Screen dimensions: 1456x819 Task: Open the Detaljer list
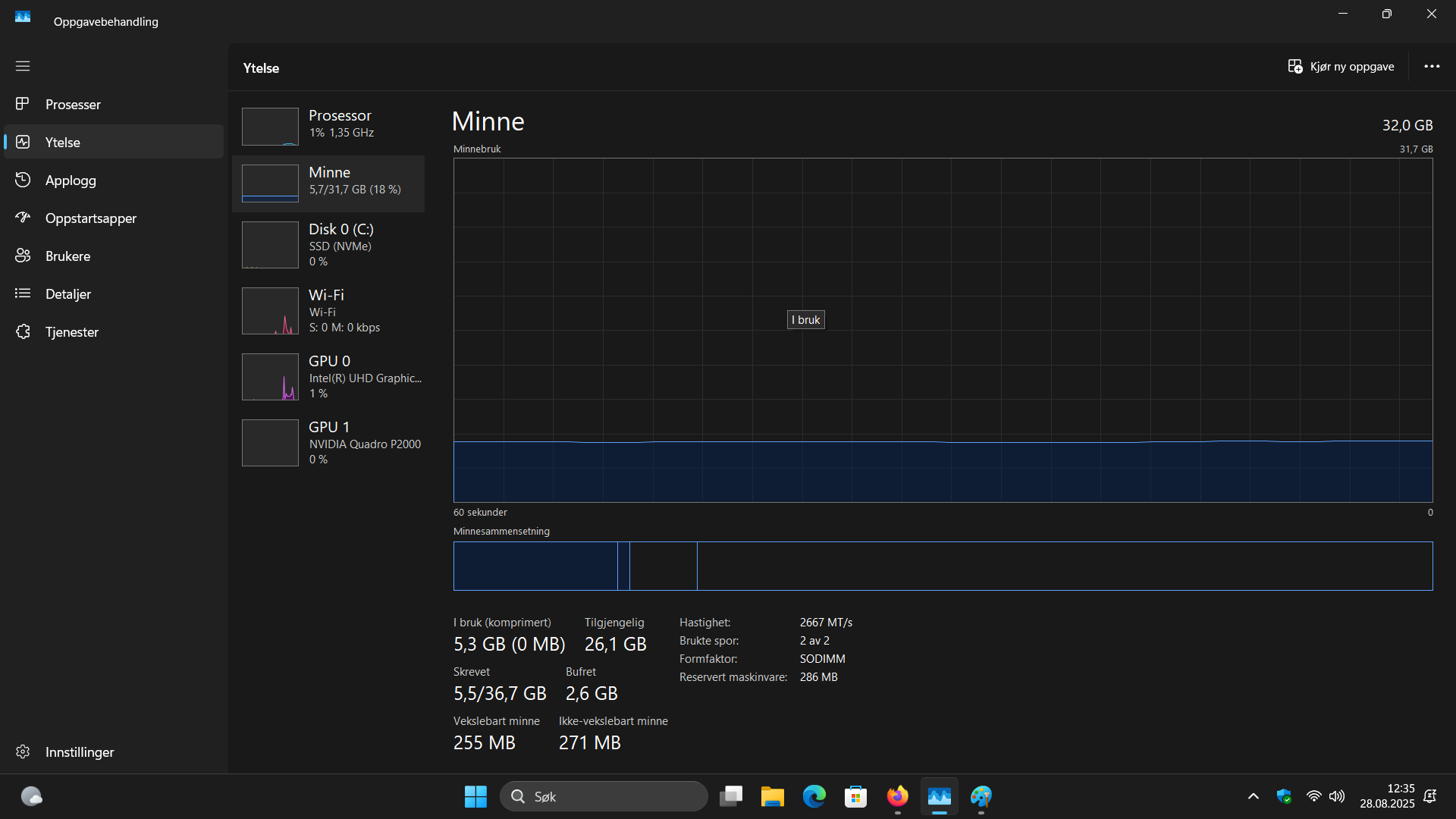(114, 293)
